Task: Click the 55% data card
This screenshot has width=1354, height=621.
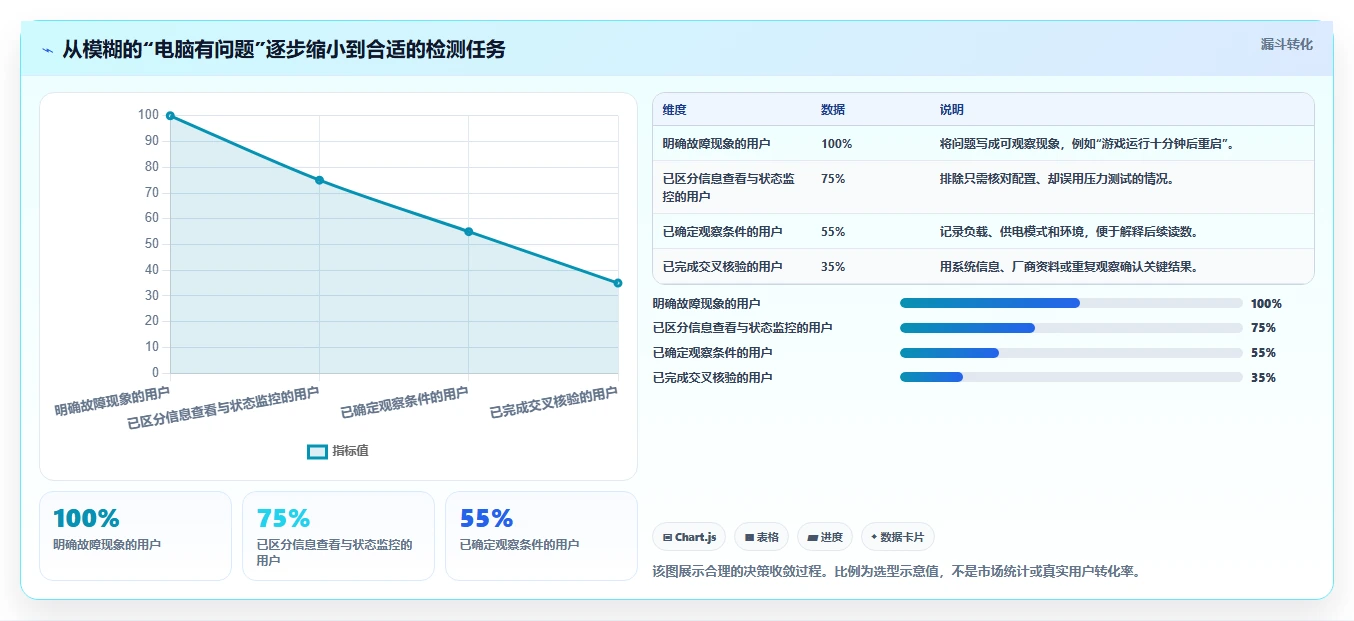Action: pyautogui.click(x=541, y=536)
